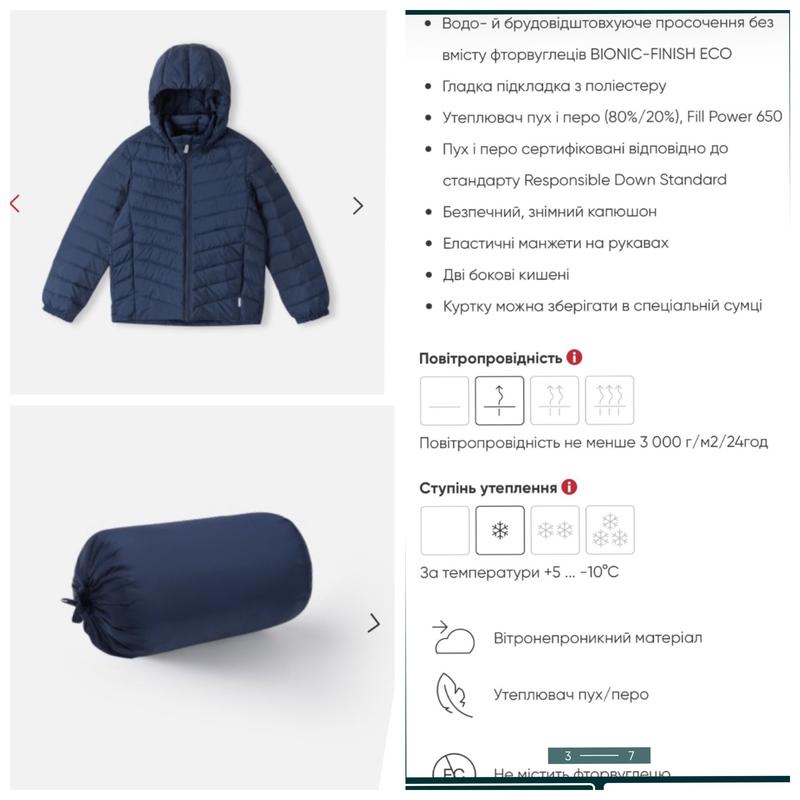The height and width of the screenshot is (800, 800).
Task: Select the empty breathability level box
Action: pyautogui.click(x=444, y=401)
